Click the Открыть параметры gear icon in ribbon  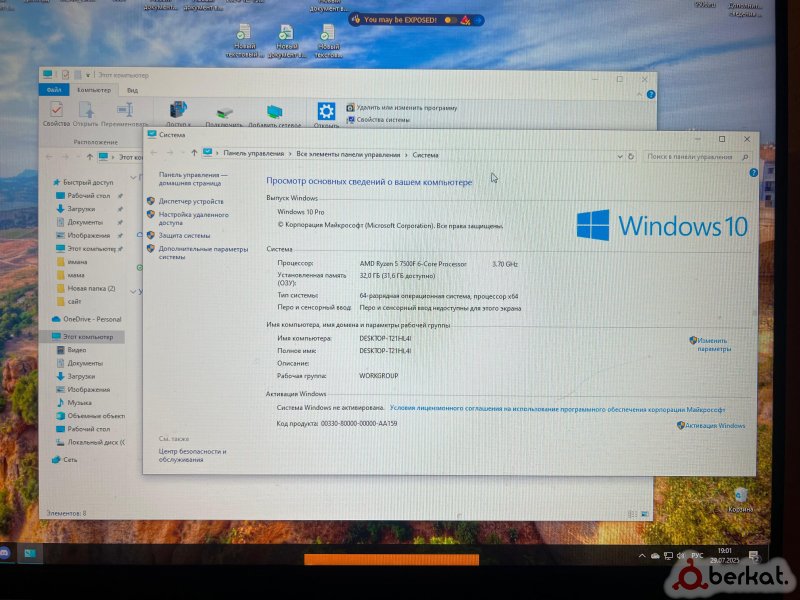(x=326, y=111)
